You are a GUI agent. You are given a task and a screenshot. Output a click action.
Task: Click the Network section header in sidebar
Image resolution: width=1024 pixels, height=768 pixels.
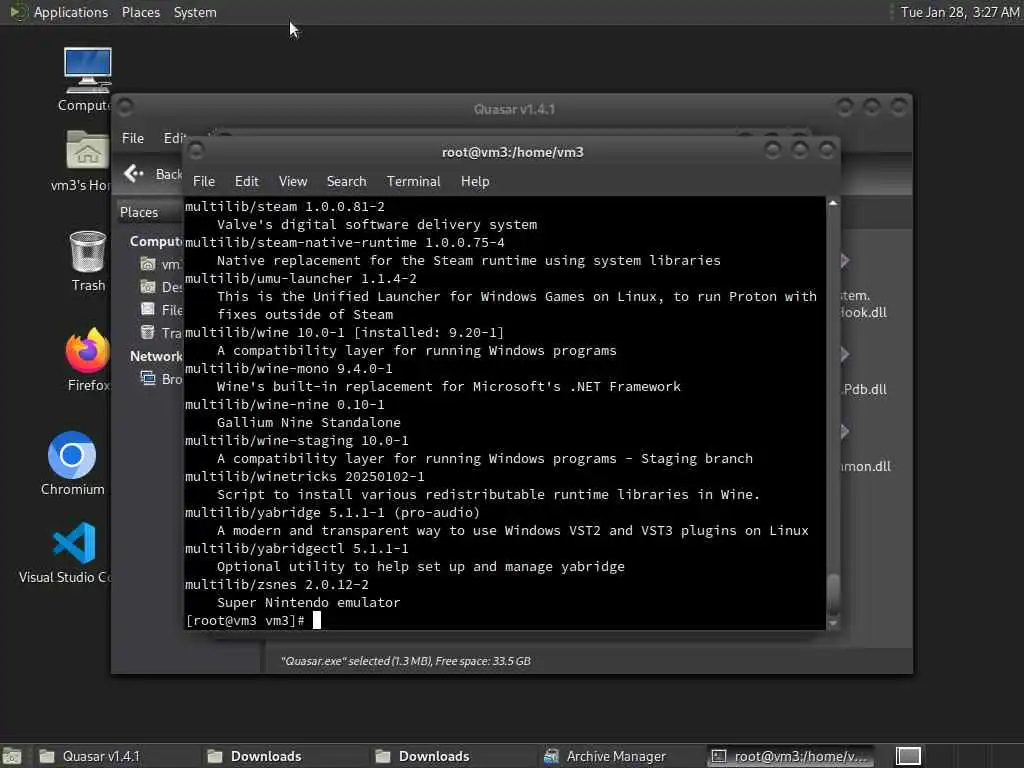pyautogui.click(x=156, y=356)
